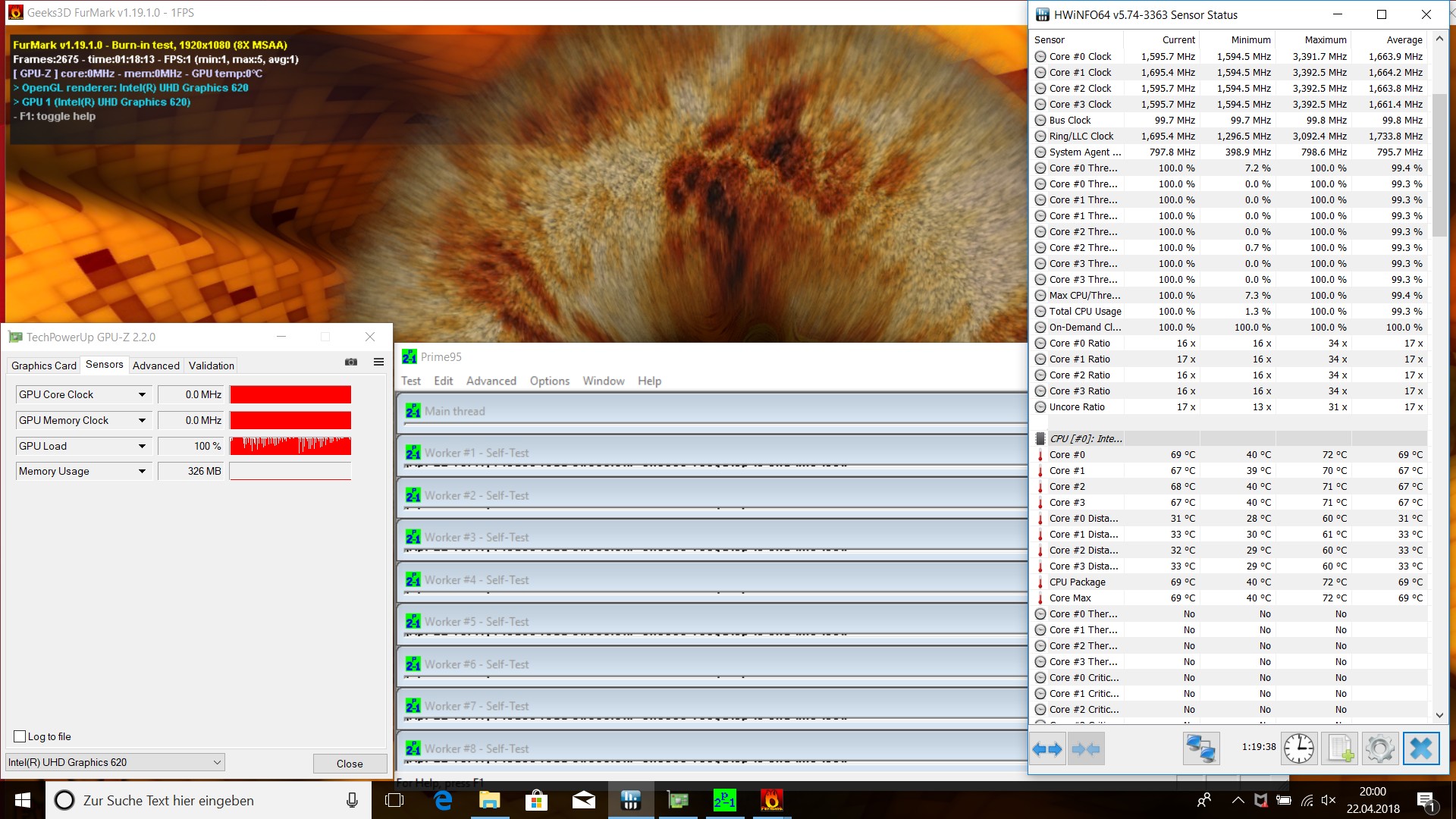Click the HWiNFO scroll down arrow
This screenshot has height=819, width=1456.
click(1439, 714)
